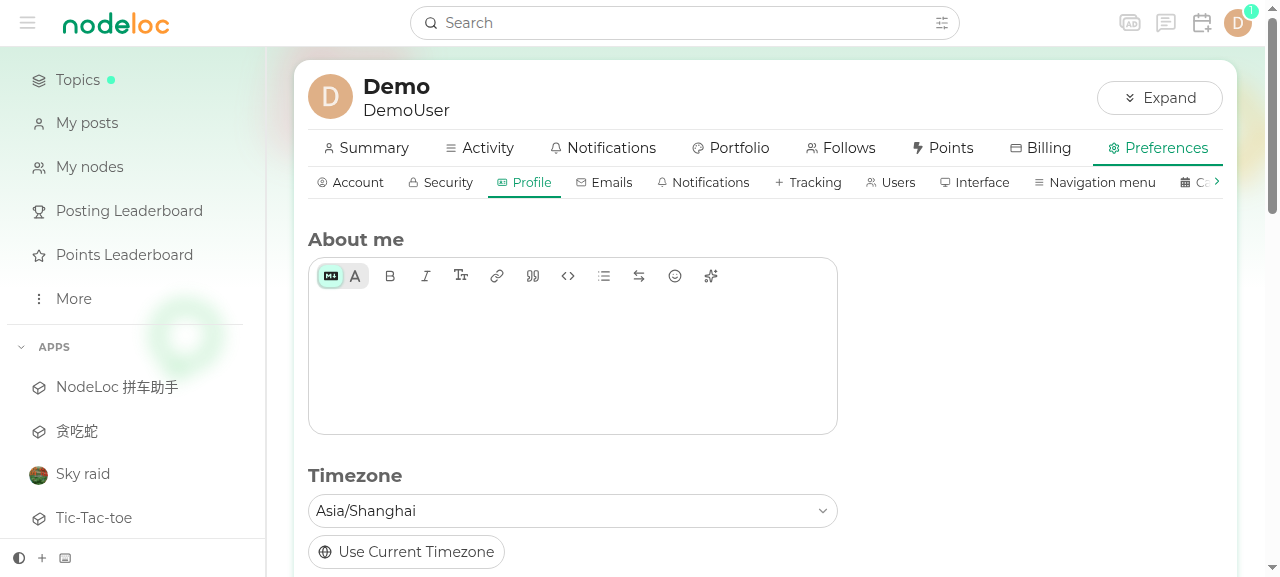Click the add plus icon in sidebar footer

[x=42, y=558]
